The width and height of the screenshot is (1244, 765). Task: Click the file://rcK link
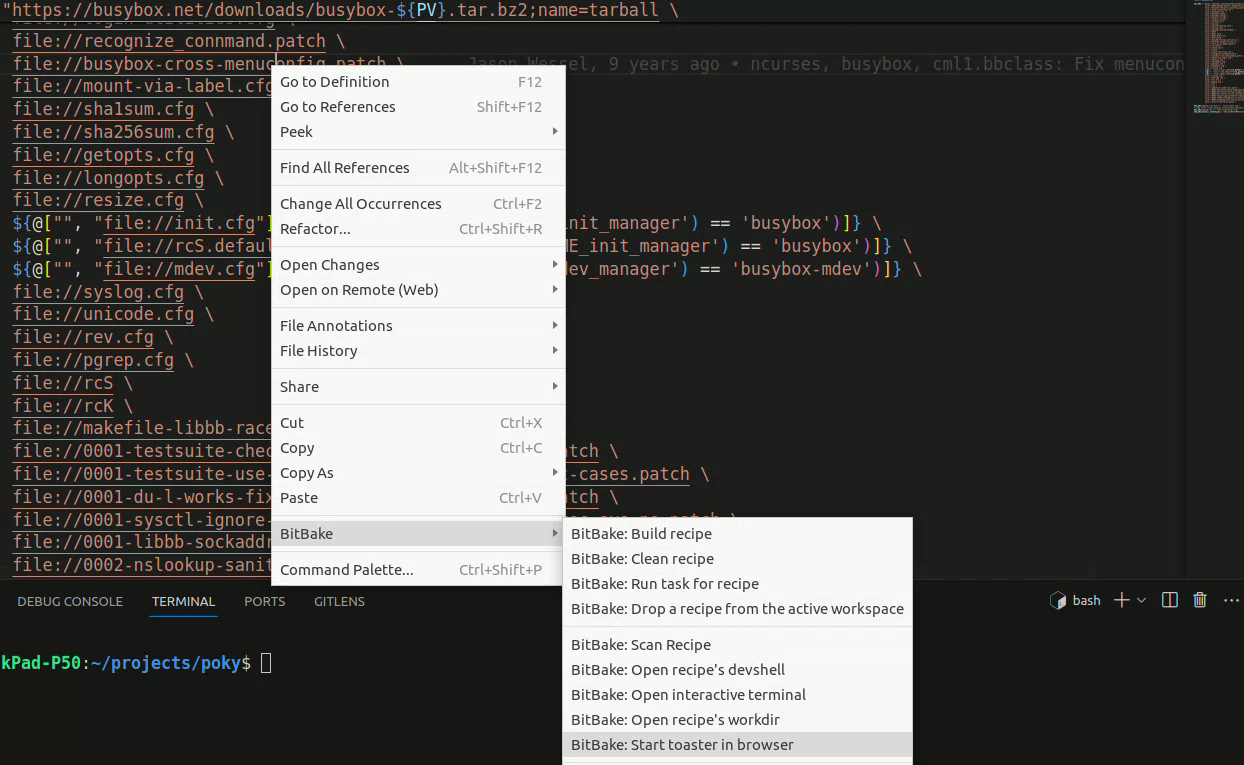click(x=63, y=406)
